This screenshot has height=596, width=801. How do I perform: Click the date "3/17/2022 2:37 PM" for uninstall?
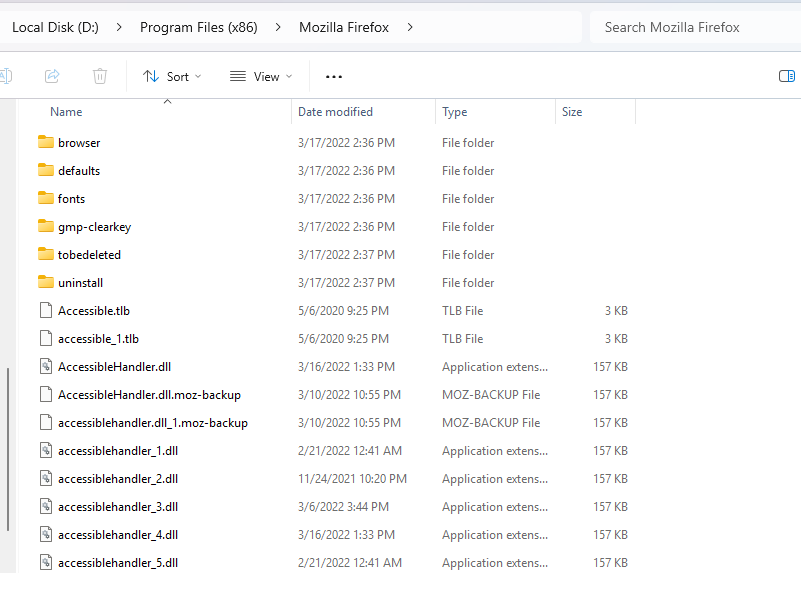tap(346, 283)
